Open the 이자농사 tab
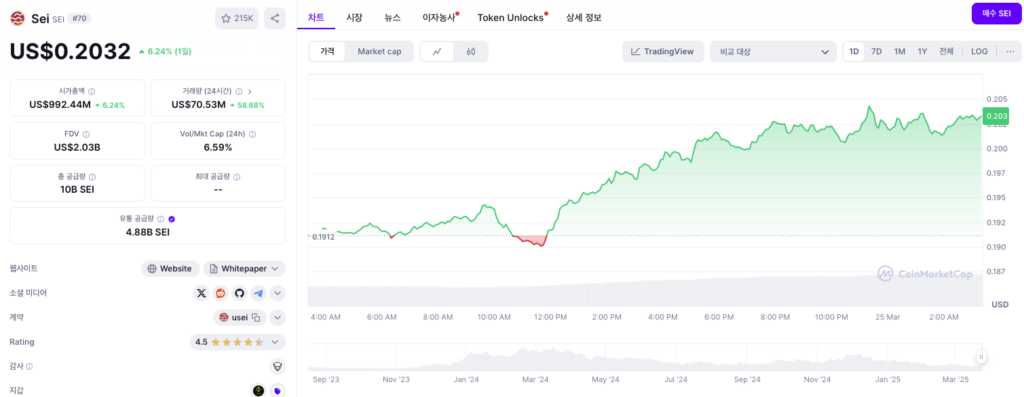The image size is (1024, 397). (x=439, y=18)
